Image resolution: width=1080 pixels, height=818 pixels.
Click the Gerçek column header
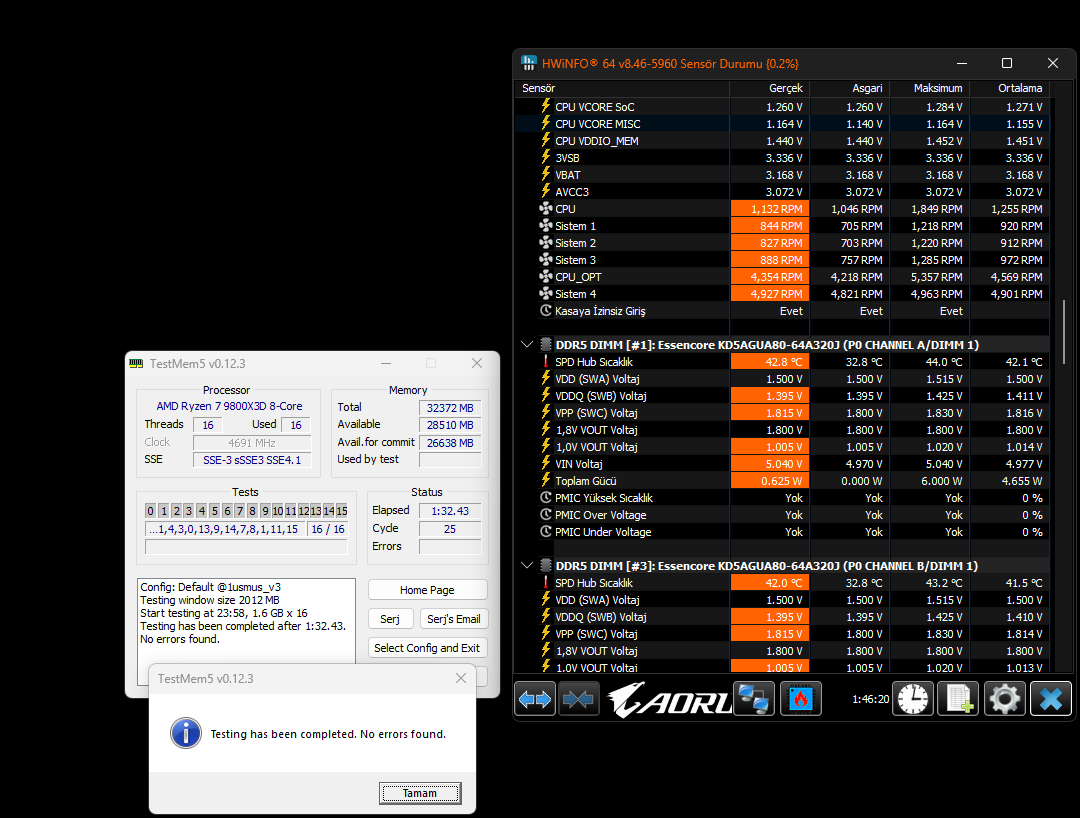[769, 88]
